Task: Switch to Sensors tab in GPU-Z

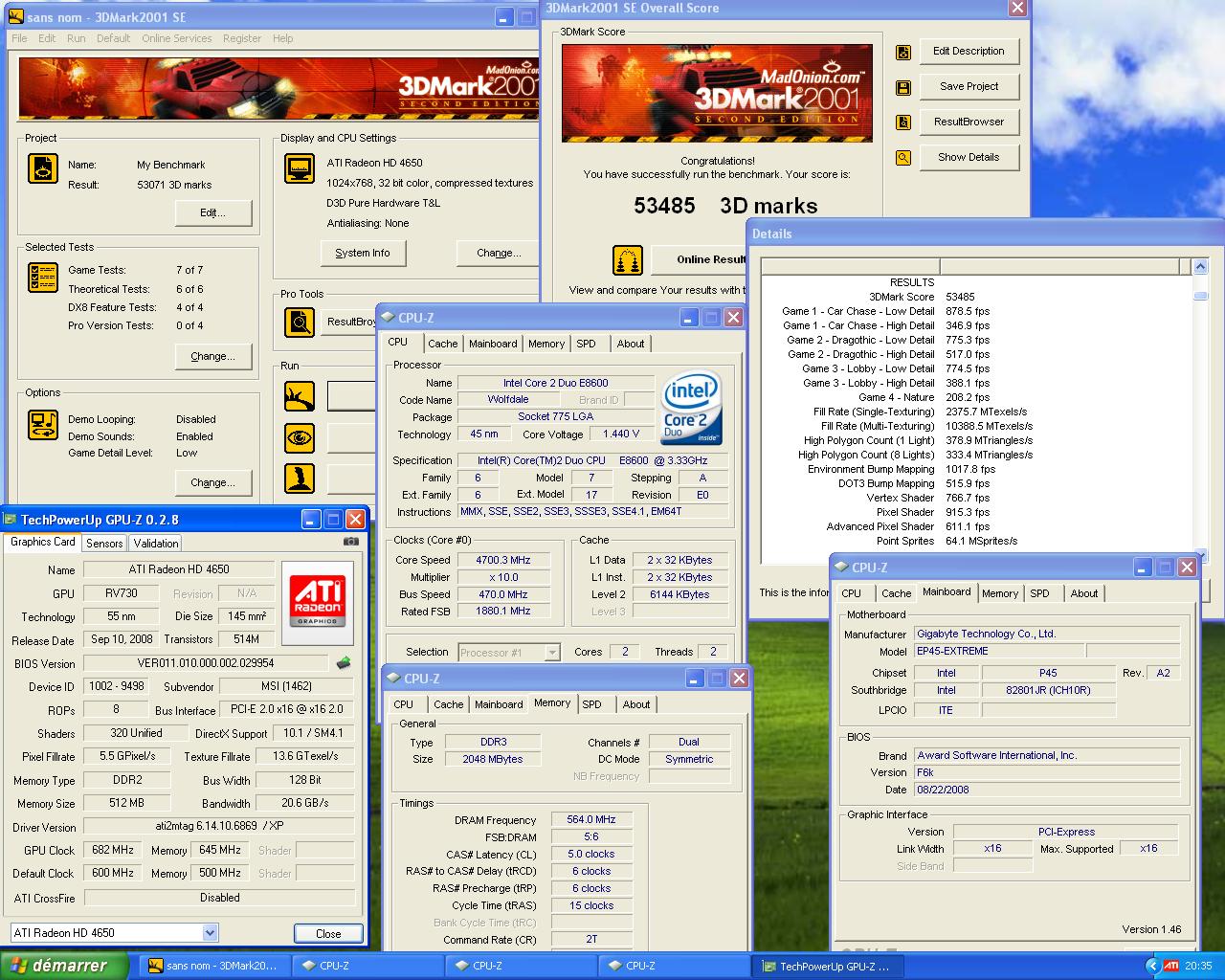Action: pyautogui.click(x=104, y=543)
